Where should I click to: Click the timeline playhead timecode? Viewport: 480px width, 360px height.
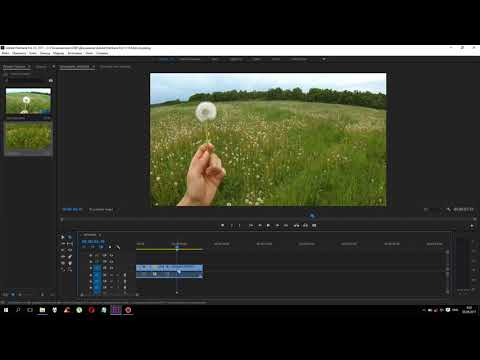(93, 241)
